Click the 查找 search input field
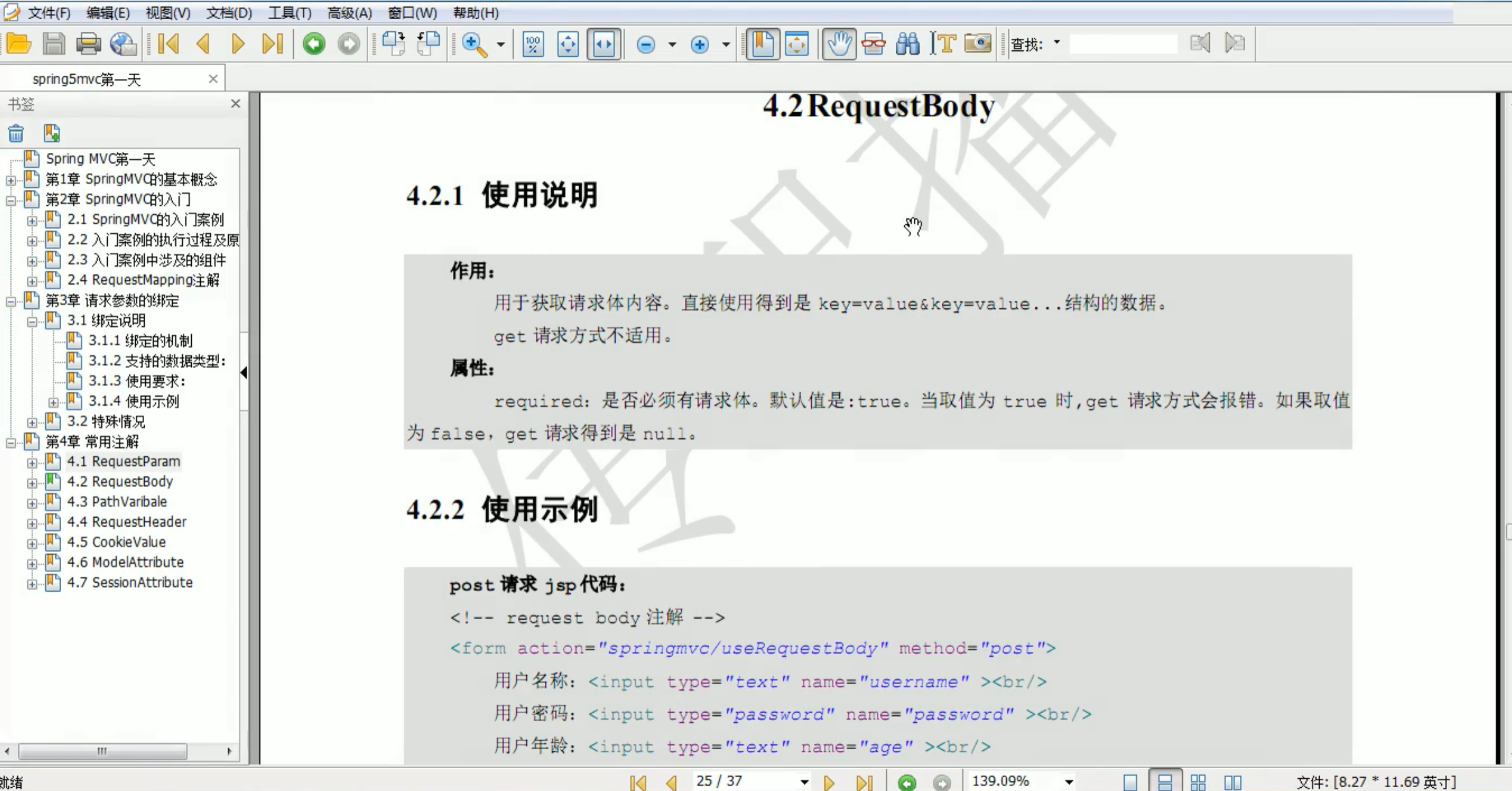This screenshot has height=791, width=1512. point(1123,44)
